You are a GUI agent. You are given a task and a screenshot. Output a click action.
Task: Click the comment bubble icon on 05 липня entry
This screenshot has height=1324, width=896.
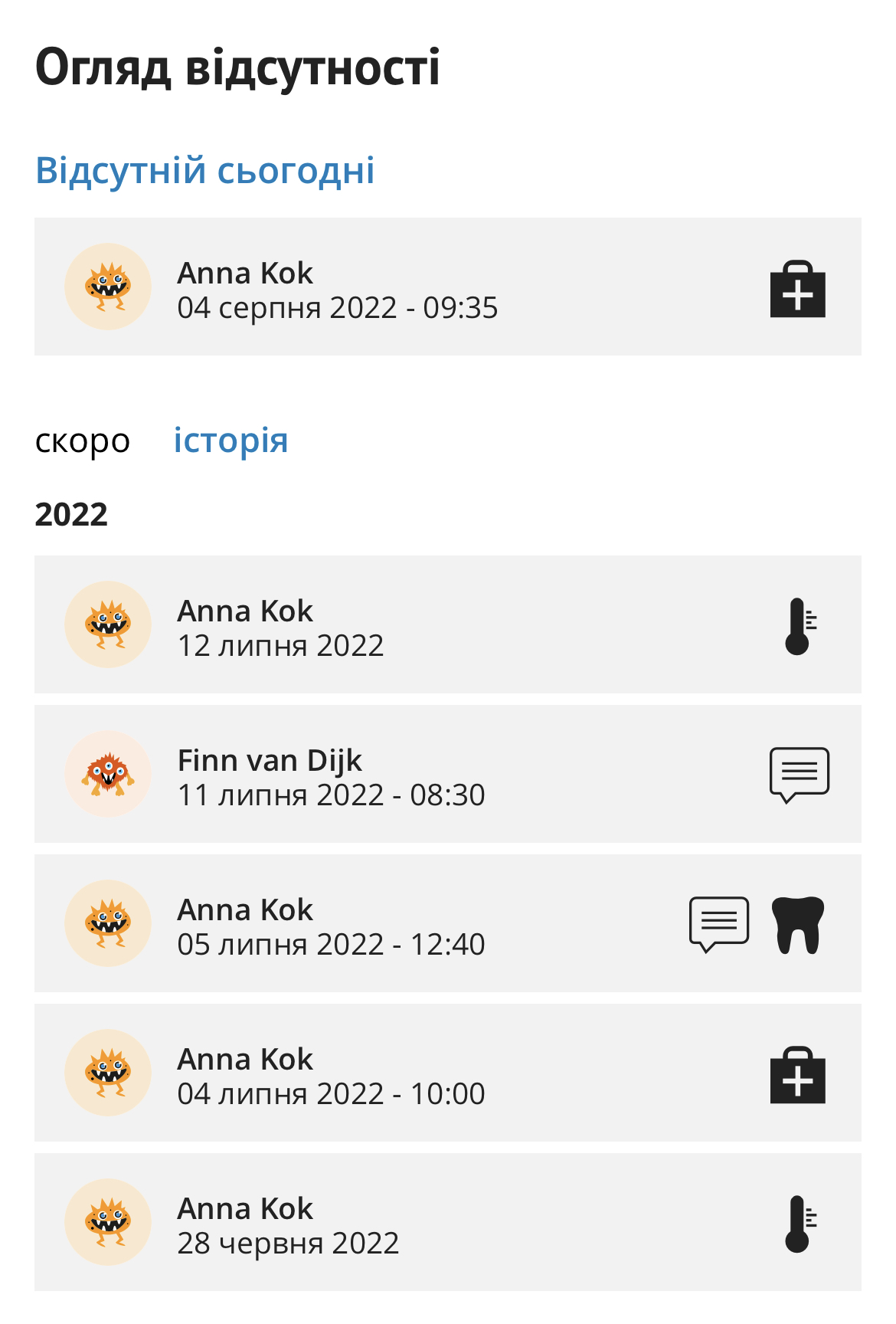click(x=718, y=924)
